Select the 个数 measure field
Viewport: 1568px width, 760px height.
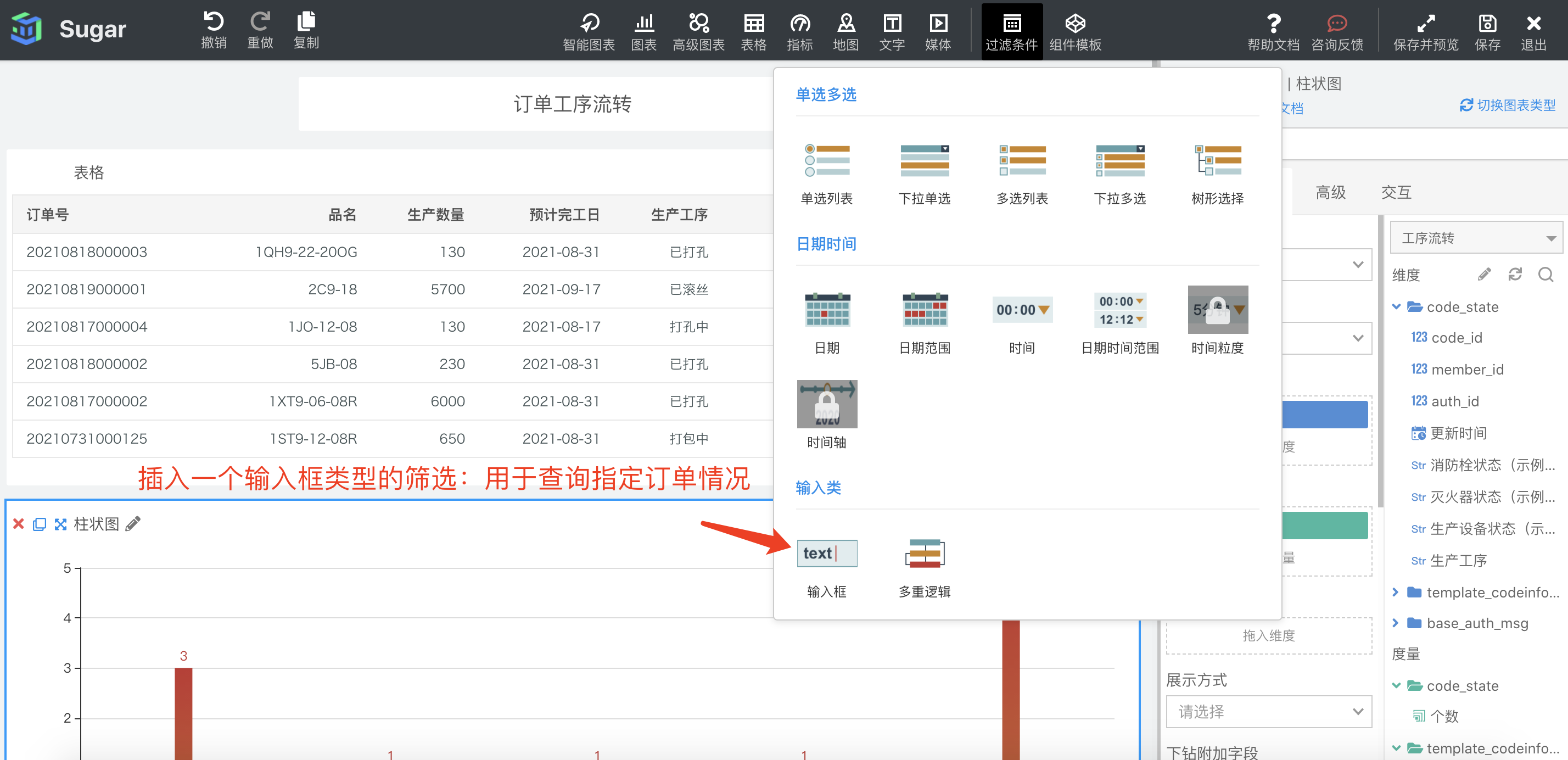coord(1435,716)
